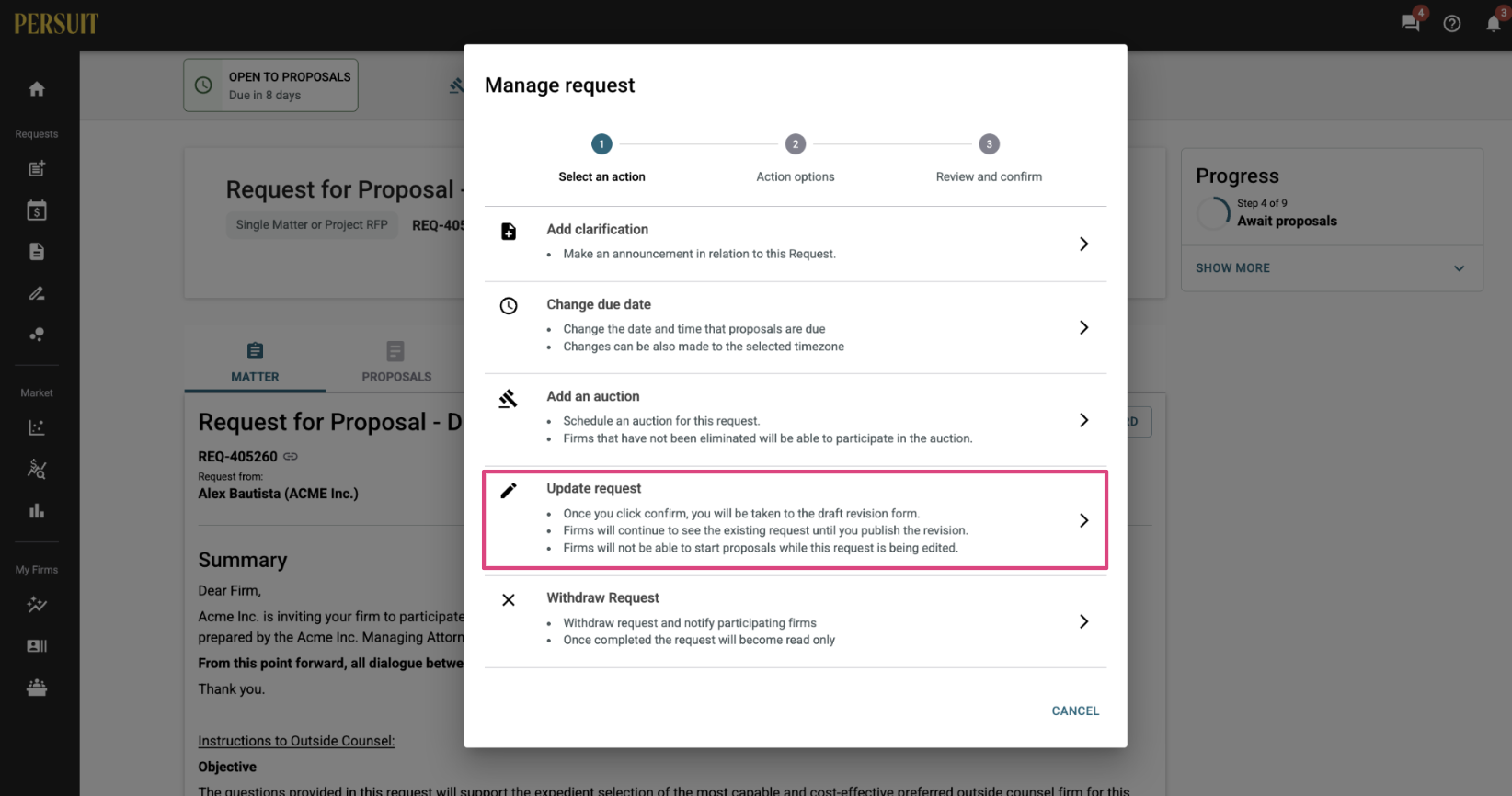Screen dimensions: 1512x796
Task: Open the Withdraw Request chevron
Action: [1083, 621]
